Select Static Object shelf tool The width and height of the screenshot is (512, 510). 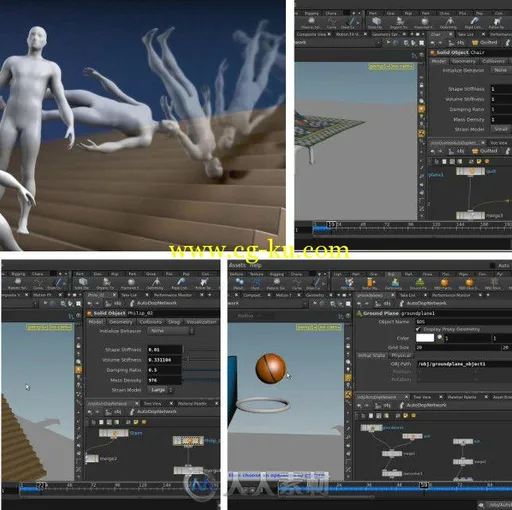[x=370, y=284]
